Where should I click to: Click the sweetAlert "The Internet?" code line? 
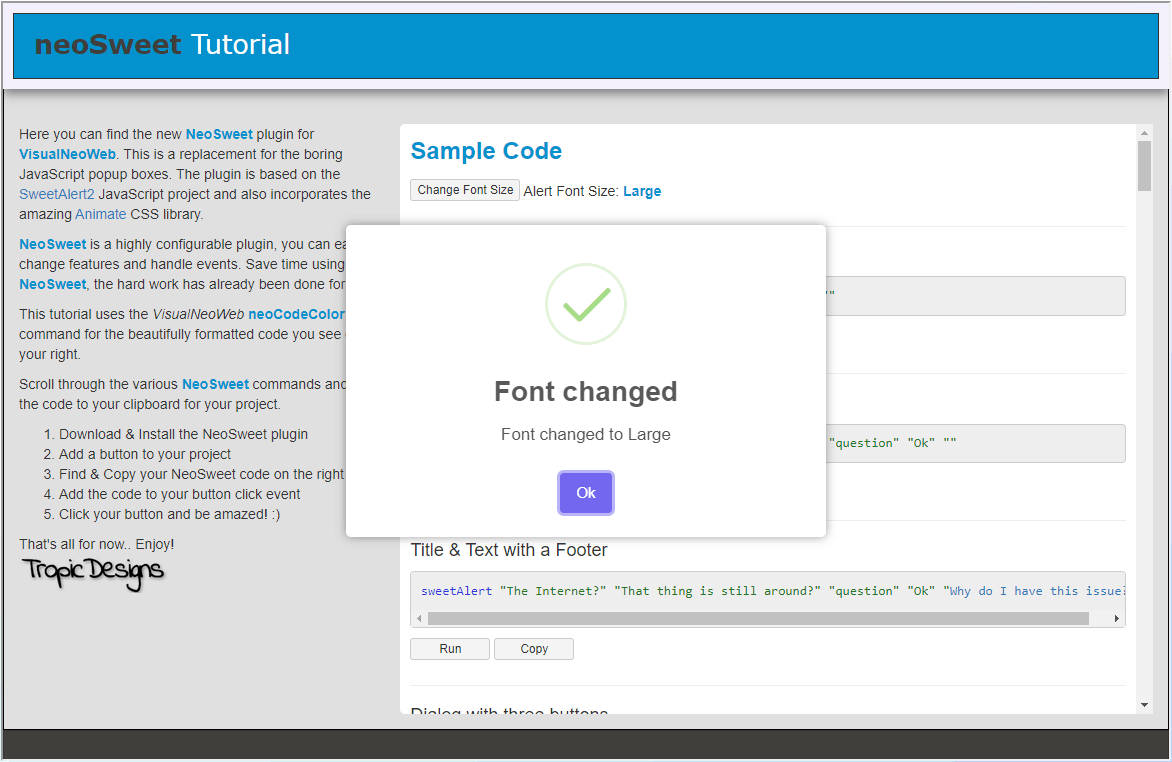(x=772, y=591)
